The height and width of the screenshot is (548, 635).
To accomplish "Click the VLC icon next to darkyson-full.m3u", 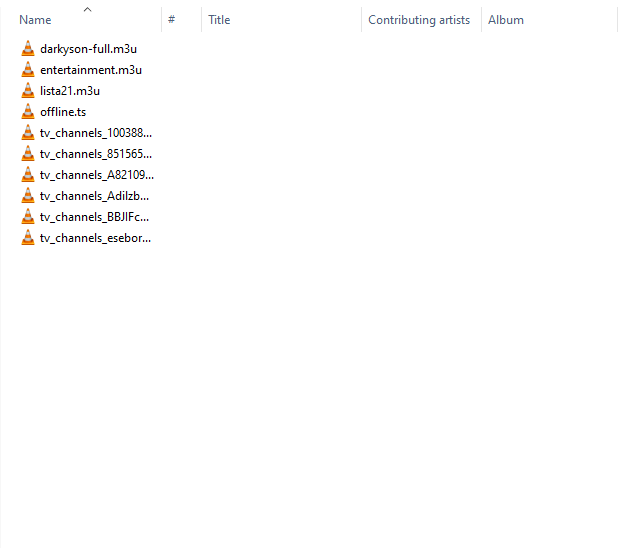I will tap(28, 48).
